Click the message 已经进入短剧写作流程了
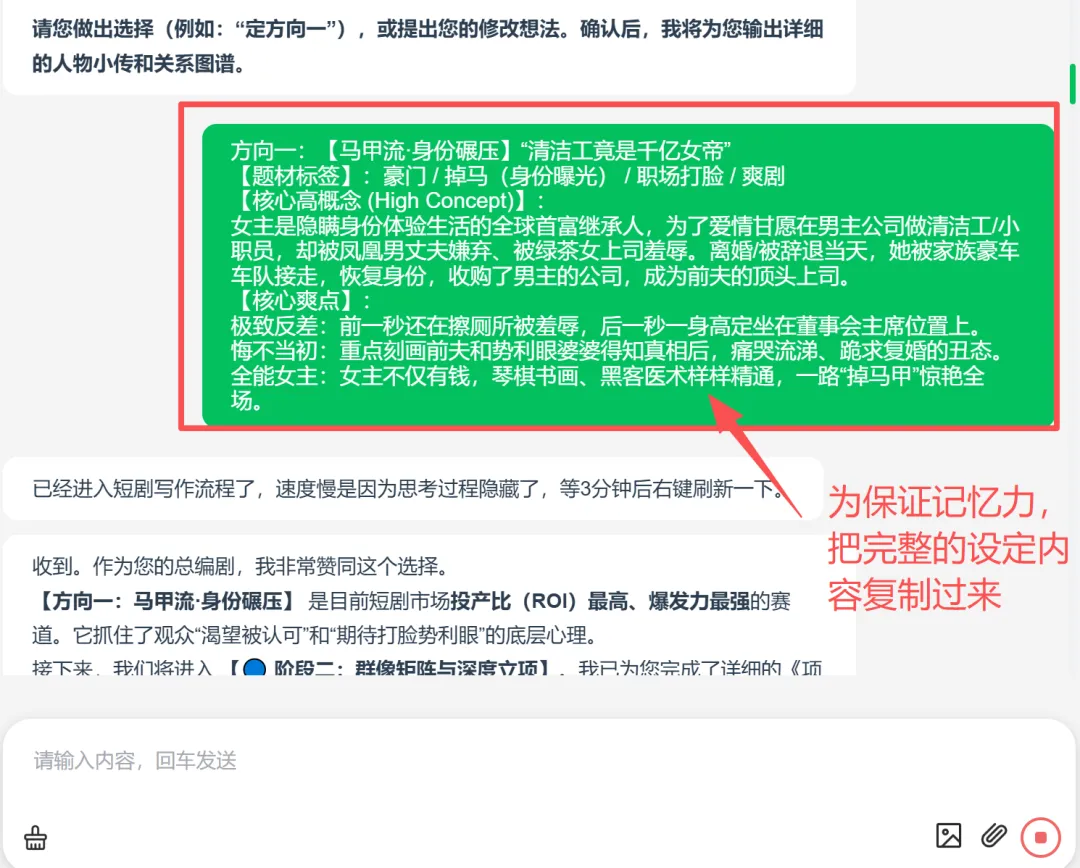Viewport: 1080px width, 868px height. pos(408,488)
